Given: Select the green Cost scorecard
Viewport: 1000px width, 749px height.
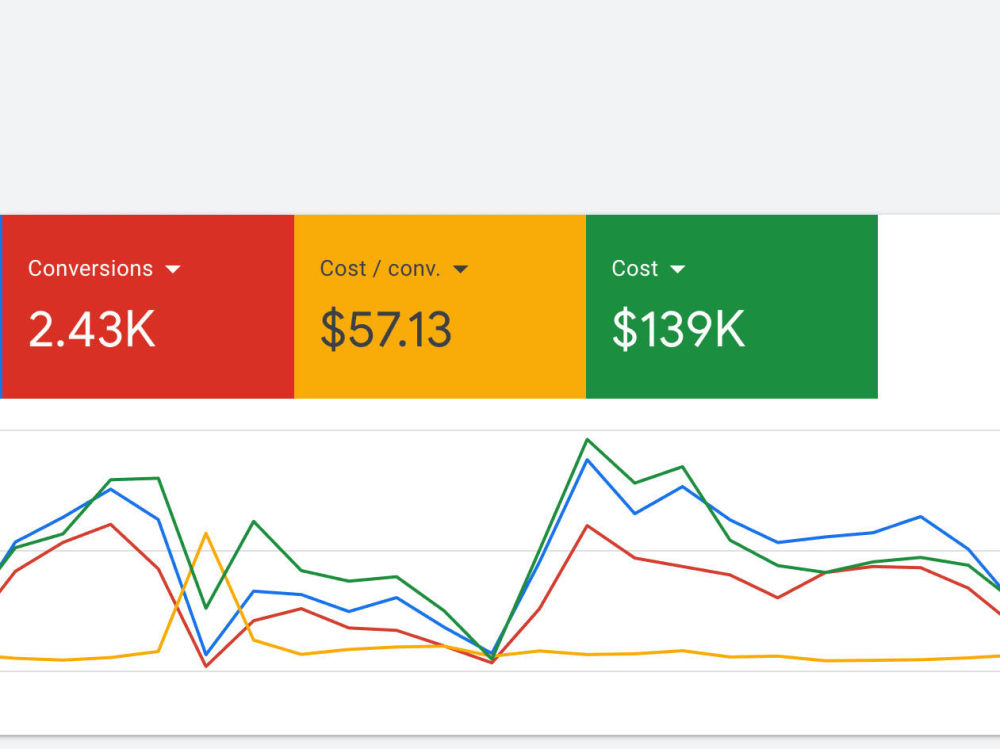Looking at the screenshot, I should [x=732, y=306].
